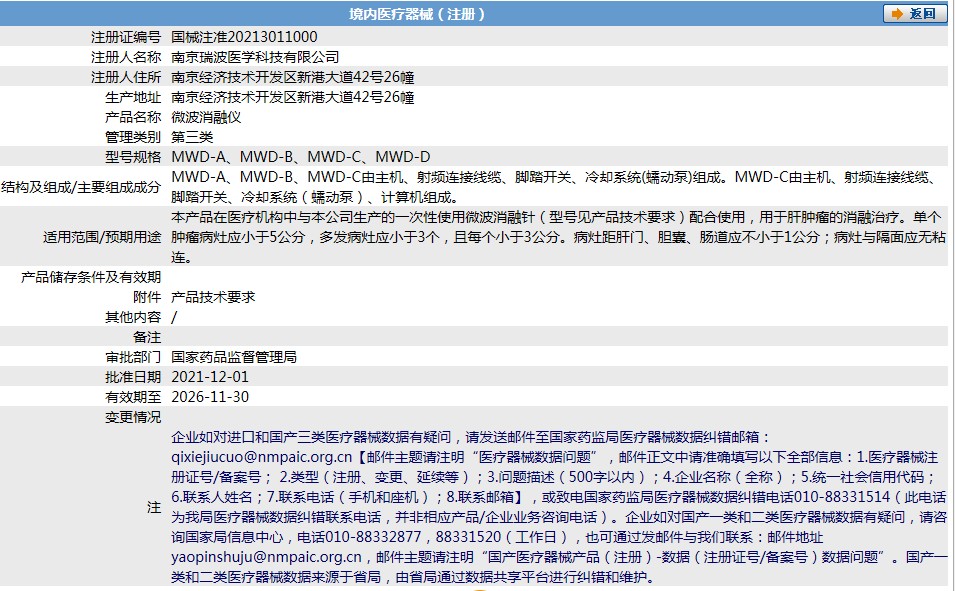Click the model spec MWD-A、MWD-B、MWD-C、MWD-D
The width and height of the screenshot is (955, 591).
coord(301,157)
